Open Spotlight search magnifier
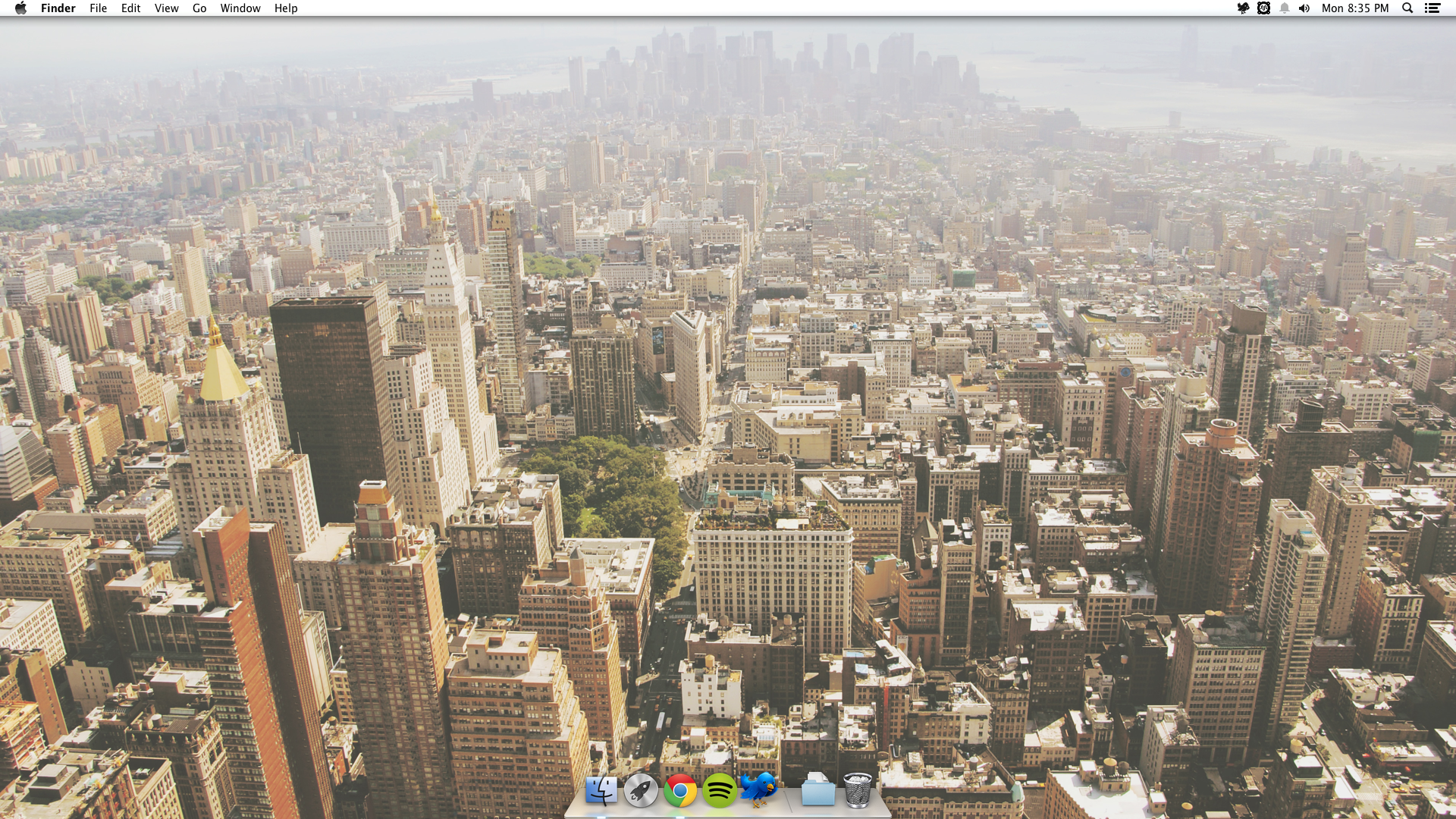Viewport: 1456px width, 819px height. 1407,8
